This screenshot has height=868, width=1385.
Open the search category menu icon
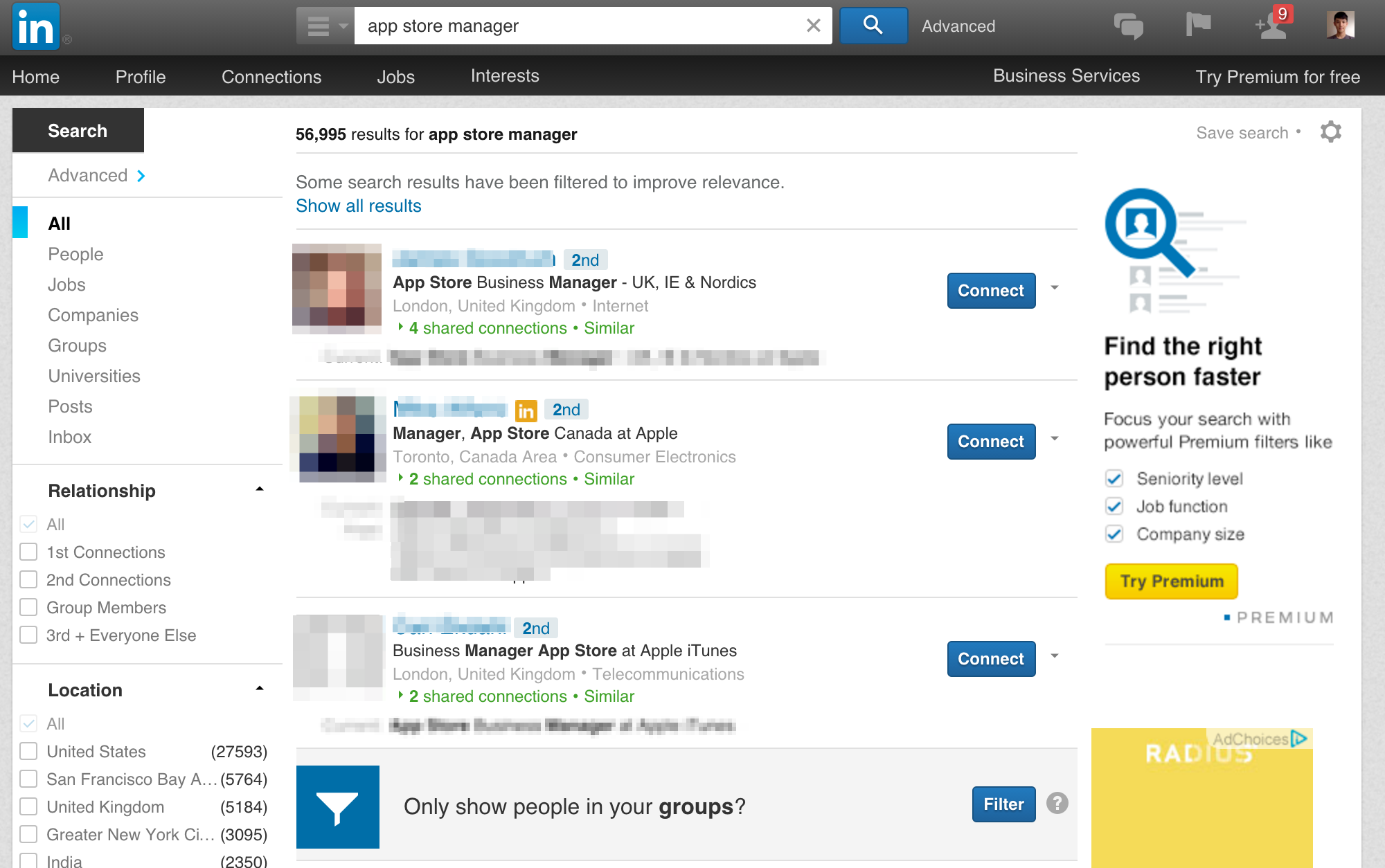click(x=325, y=26)
